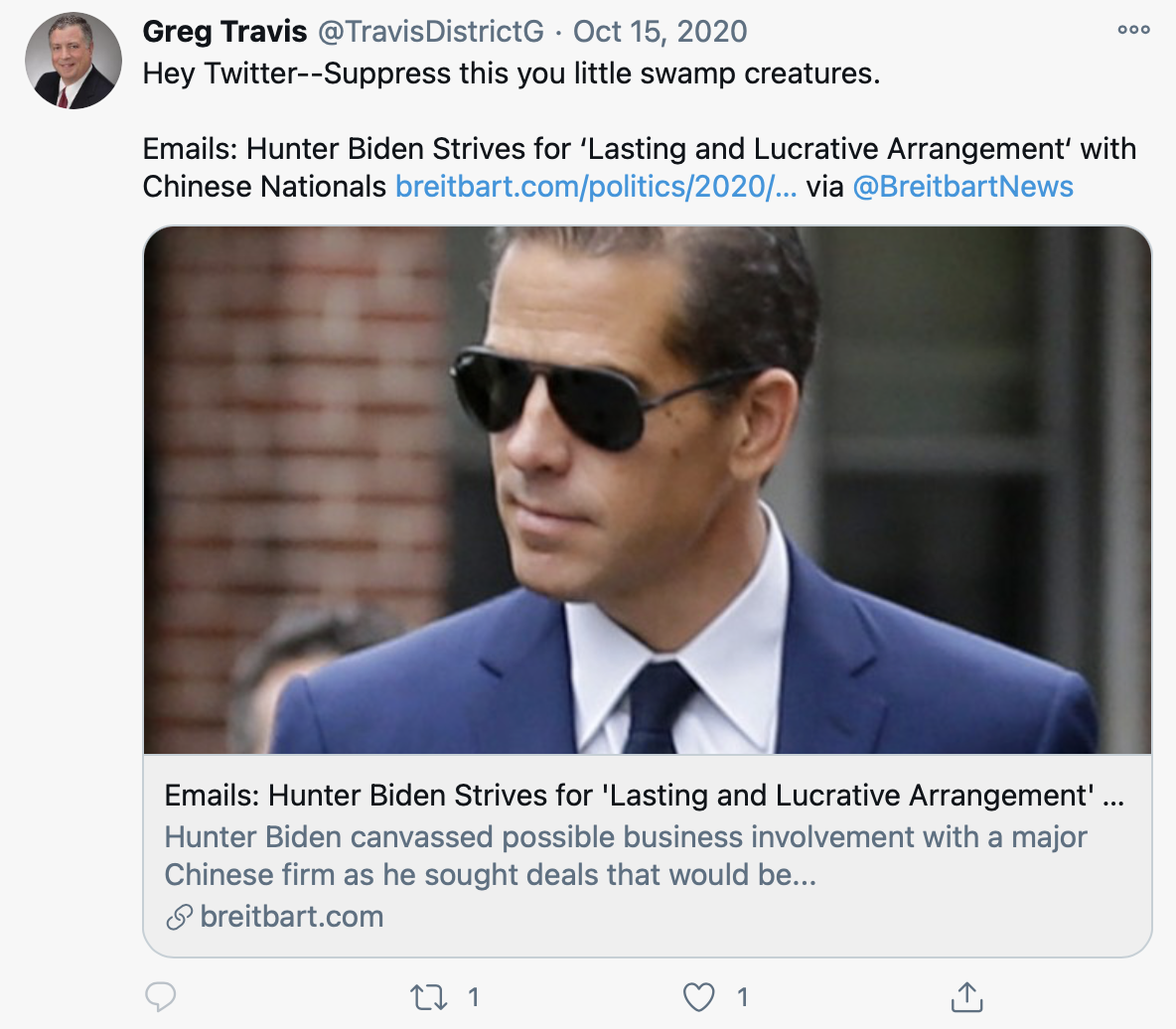Open the share tweet icon

966,997
